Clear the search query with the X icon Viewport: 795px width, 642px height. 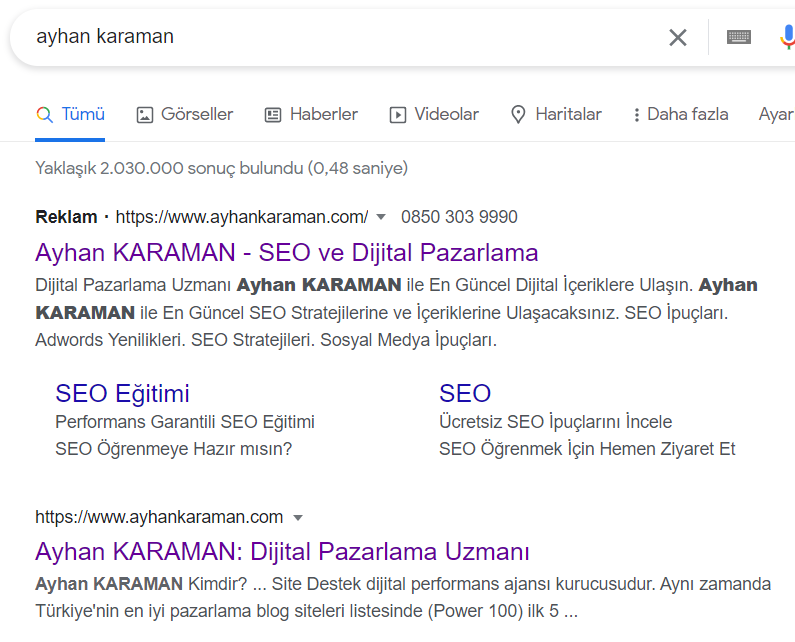click(x=677, y=37)
